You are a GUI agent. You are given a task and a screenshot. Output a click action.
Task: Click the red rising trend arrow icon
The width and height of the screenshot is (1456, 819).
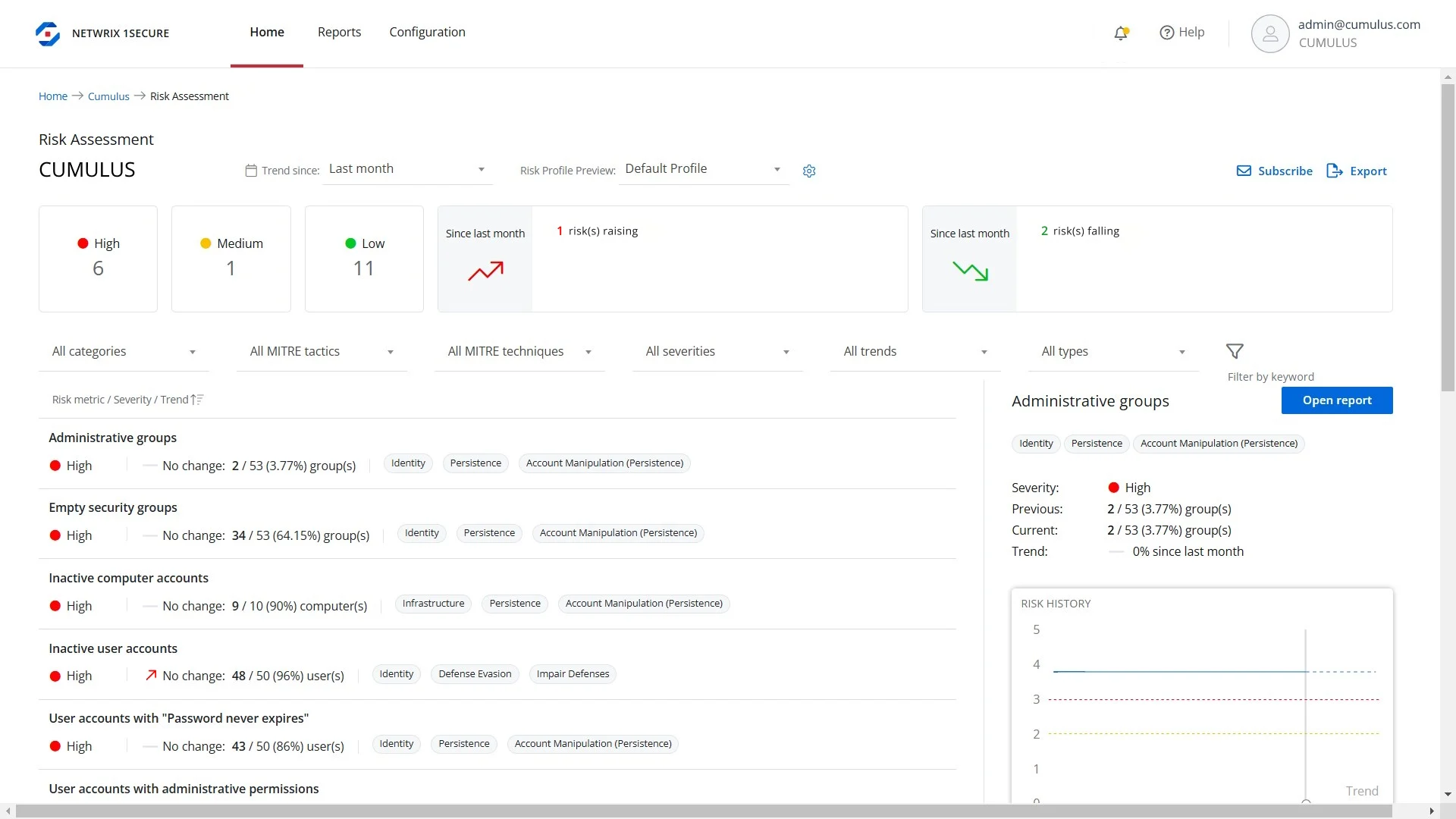[x=485, y=271]
